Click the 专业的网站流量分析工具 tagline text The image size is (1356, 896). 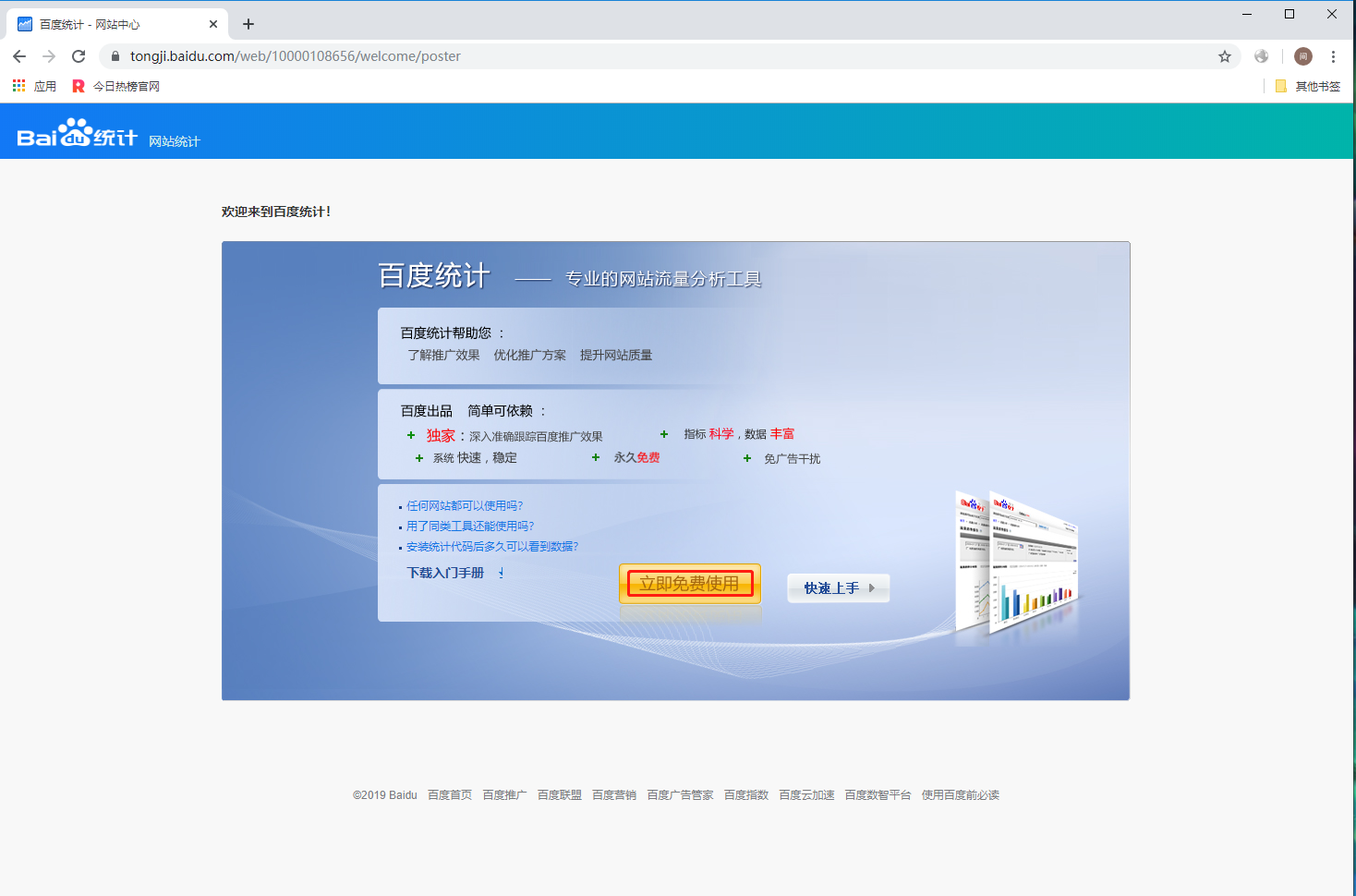pyautogui.click(x=663, y=279)
